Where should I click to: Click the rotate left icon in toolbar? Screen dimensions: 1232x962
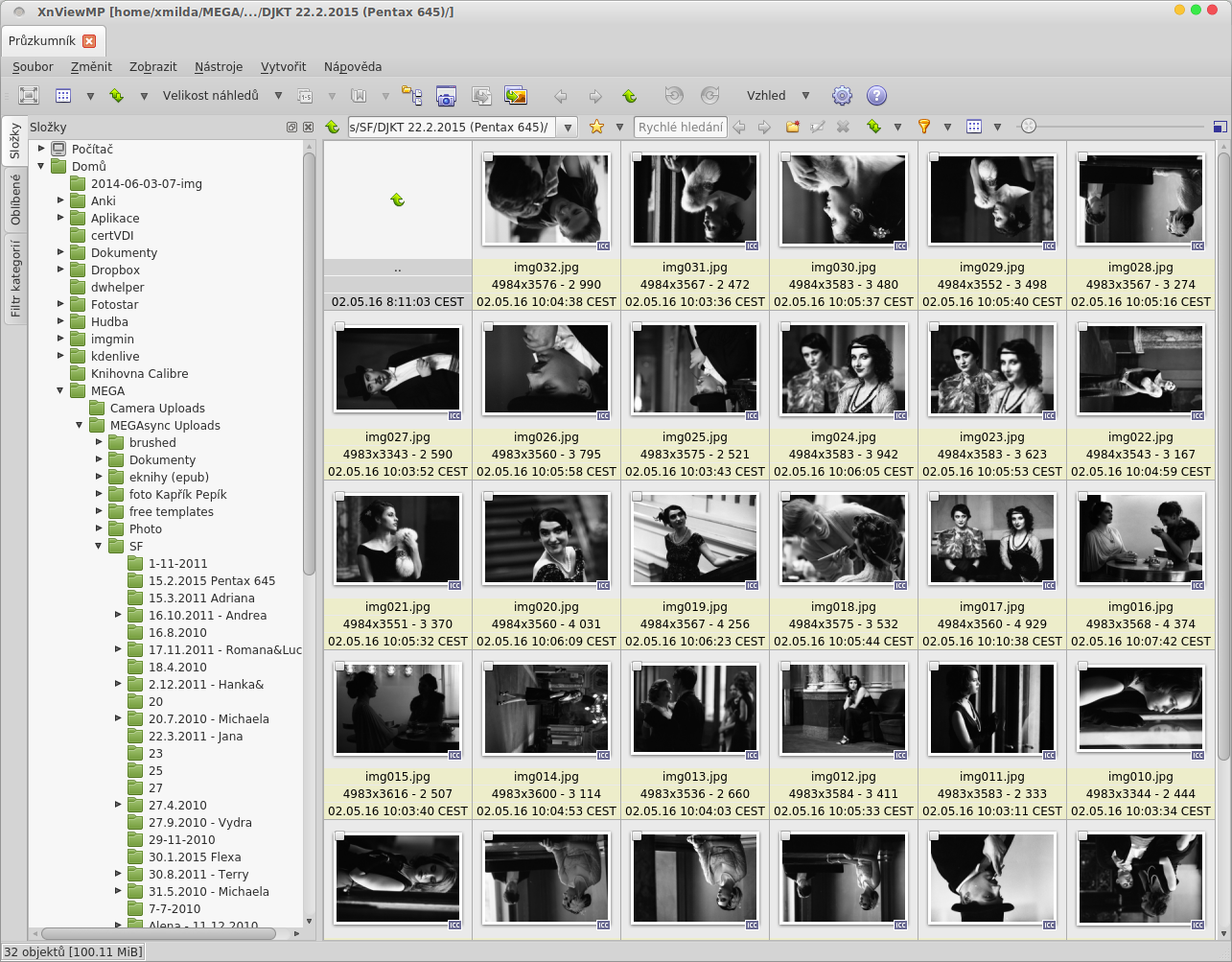tap(674, 96)
